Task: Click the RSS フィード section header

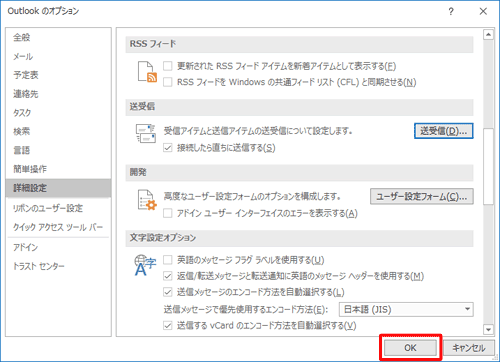Action: pyautogui.click(x=299, y=44)
